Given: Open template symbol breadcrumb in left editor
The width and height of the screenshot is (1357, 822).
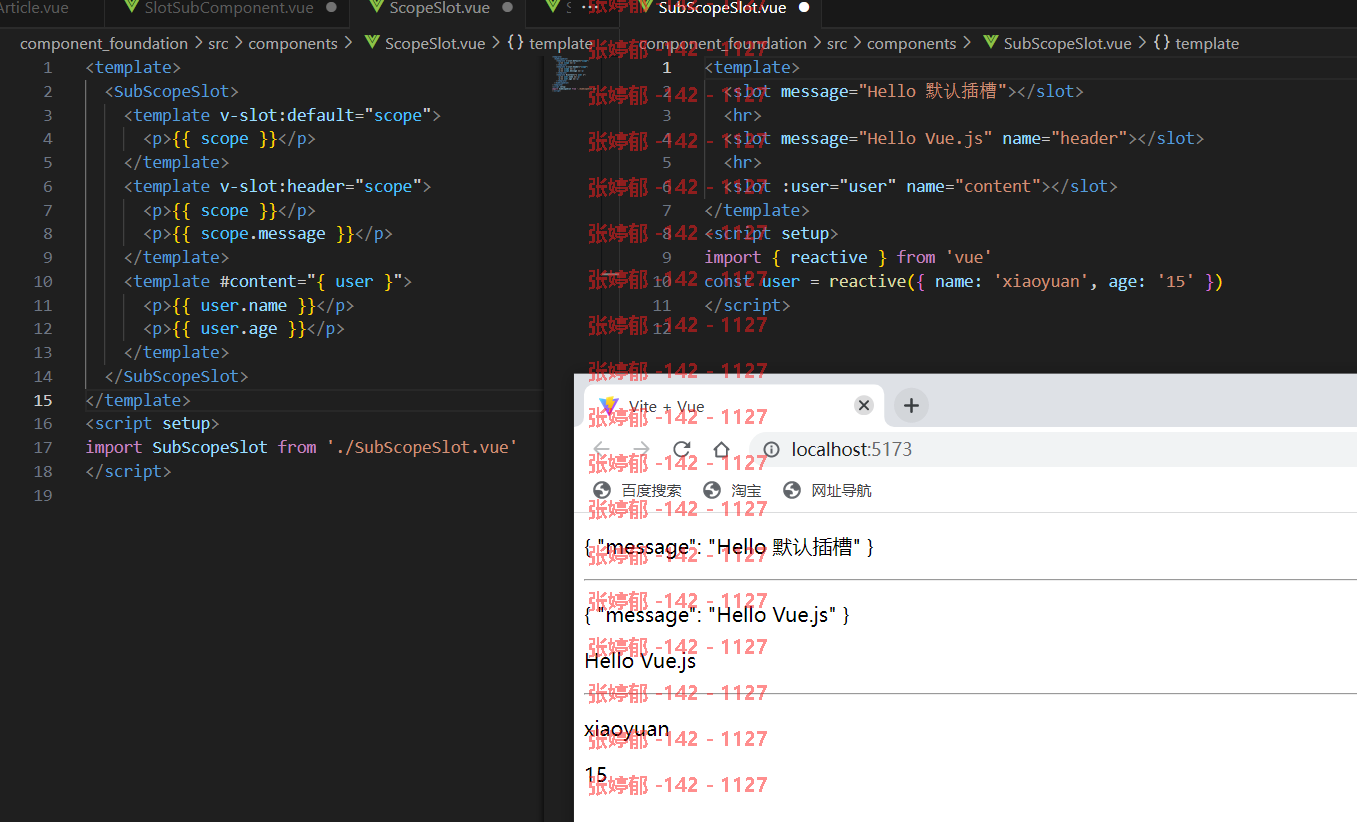Looking at the screenshot, I should tap(550, 43).
